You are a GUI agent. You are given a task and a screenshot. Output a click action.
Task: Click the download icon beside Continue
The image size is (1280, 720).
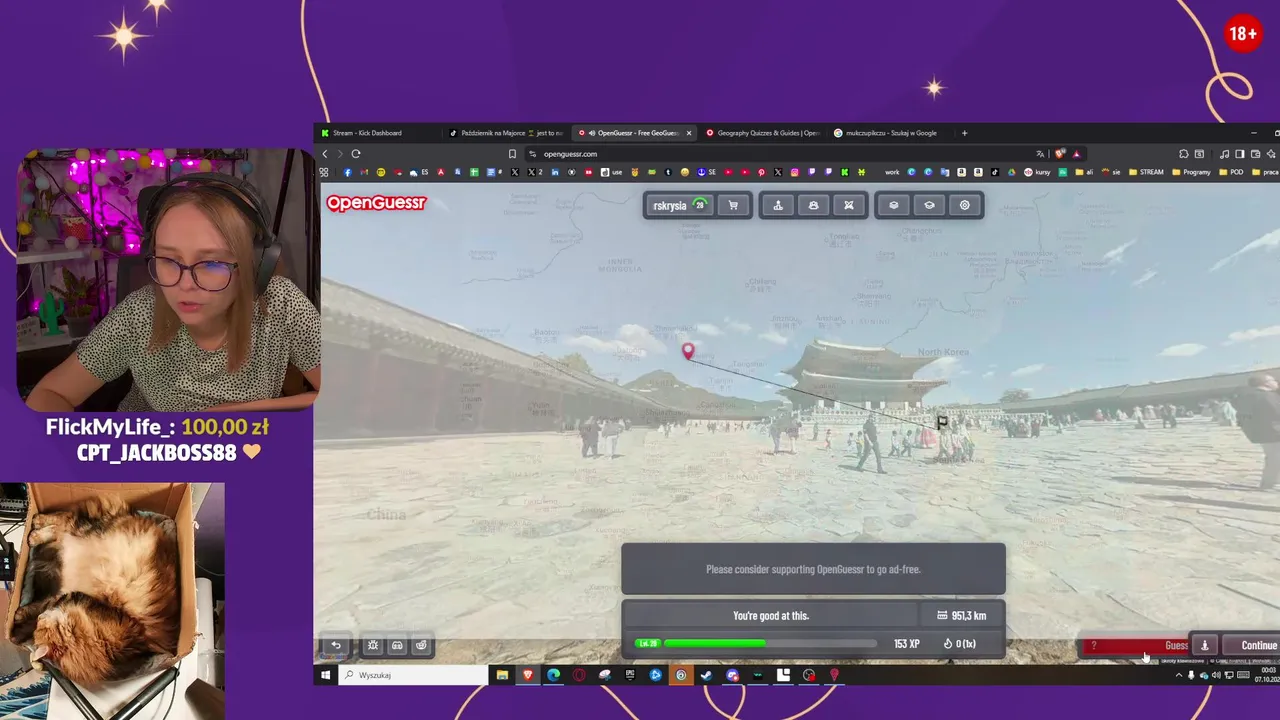1205,645
